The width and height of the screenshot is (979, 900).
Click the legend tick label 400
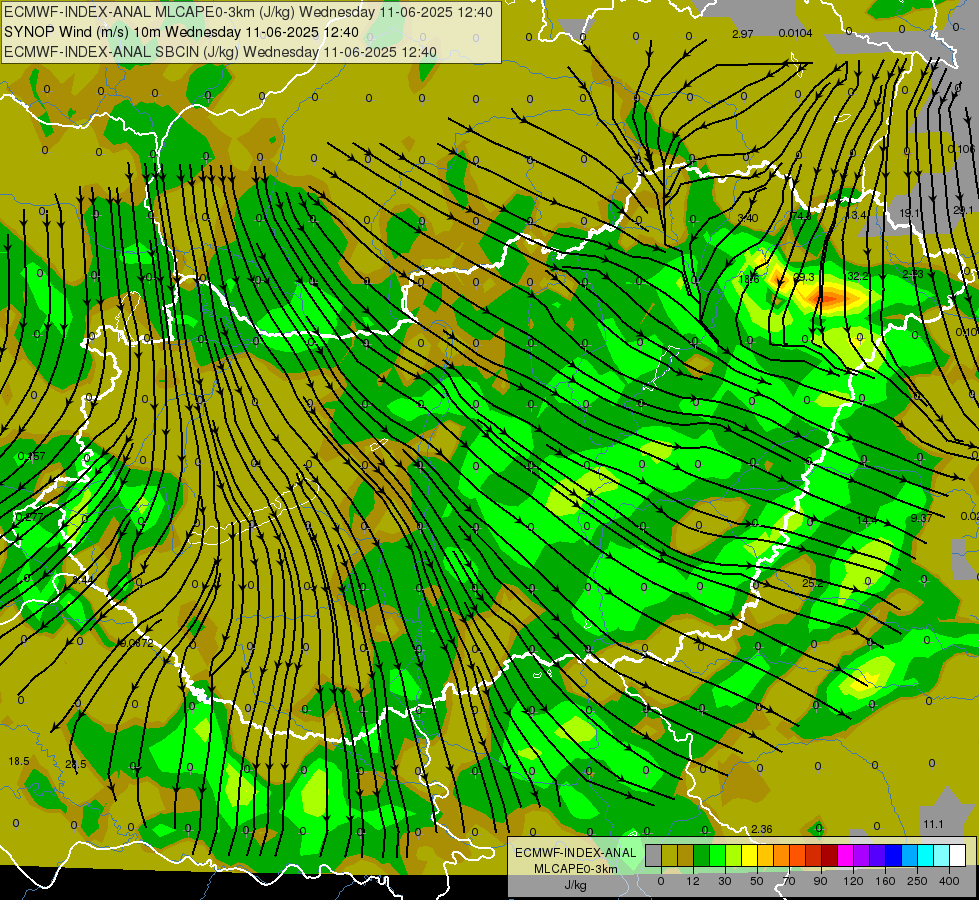(x=949, y=881)
